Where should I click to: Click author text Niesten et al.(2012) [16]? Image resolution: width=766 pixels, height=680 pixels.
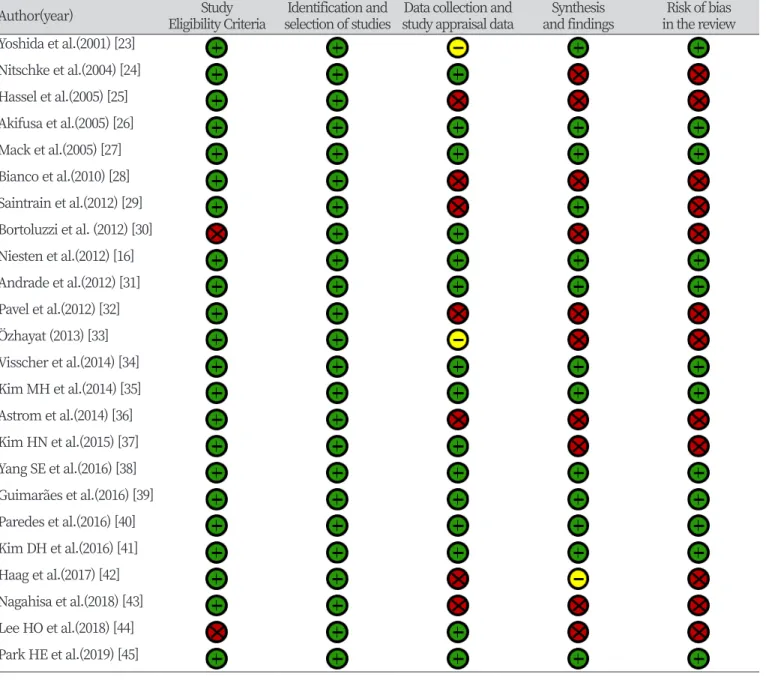tap(66, 256)
